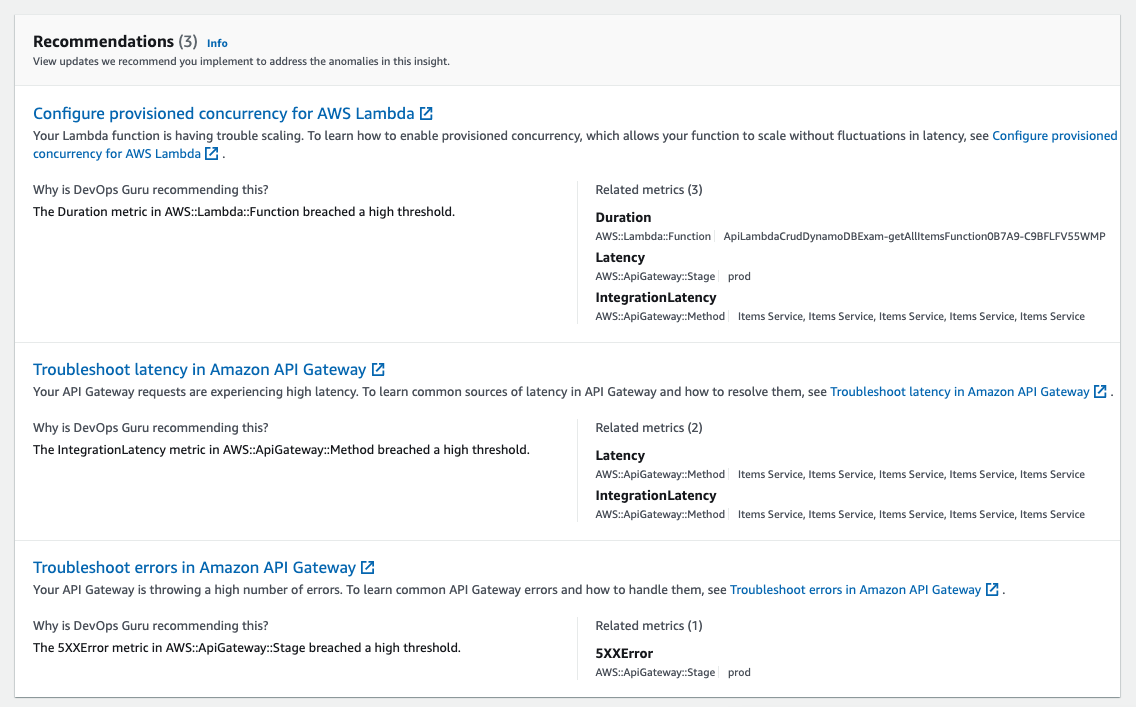Image resolution: width=1136 pixels, height=707 pixels.
Task: Click external-link icon after inline Troubleshoot errors link
Action: coord(992,590)
